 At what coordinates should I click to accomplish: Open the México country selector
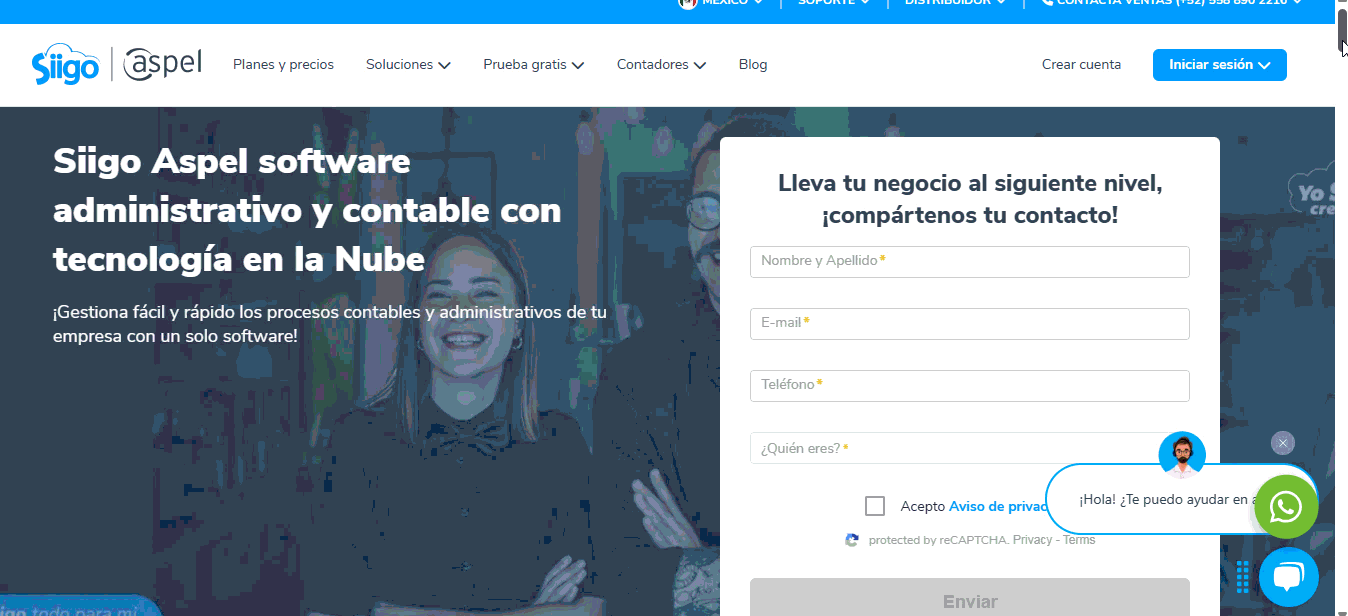pyautogui.click(x=721, y=3)
